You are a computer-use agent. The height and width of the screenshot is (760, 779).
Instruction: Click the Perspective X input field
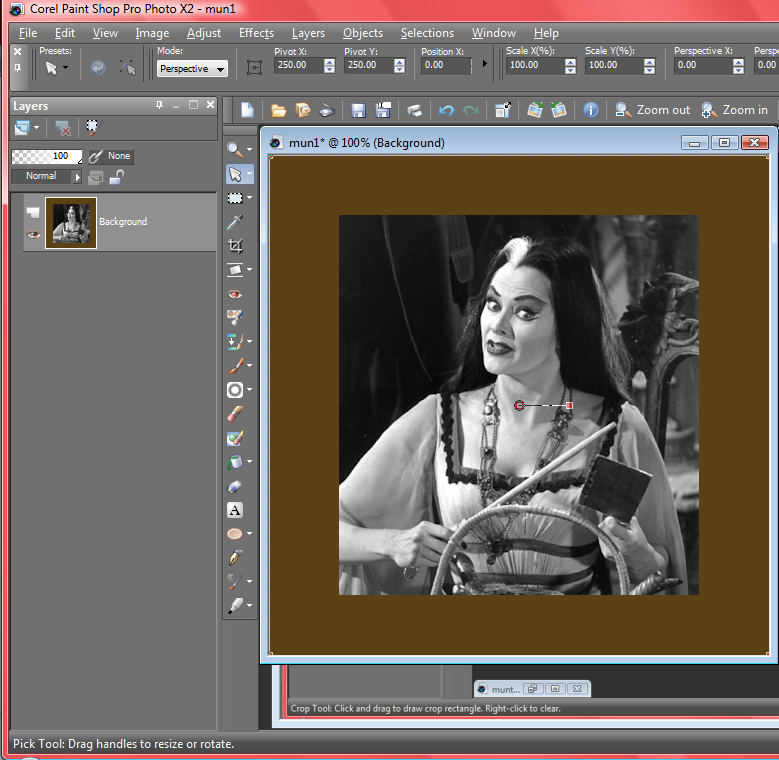click(703, 65)
